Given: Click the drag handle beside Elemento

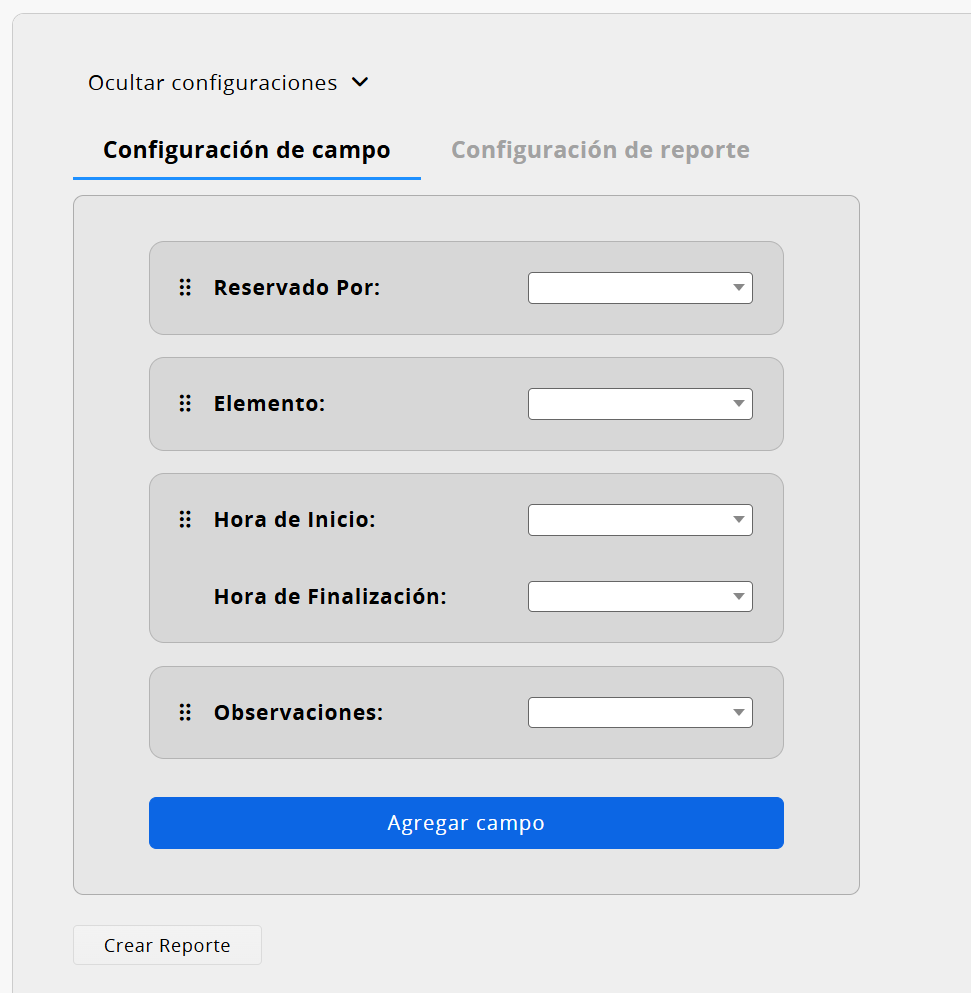Looking at the screenshot, I should [185, 403].
